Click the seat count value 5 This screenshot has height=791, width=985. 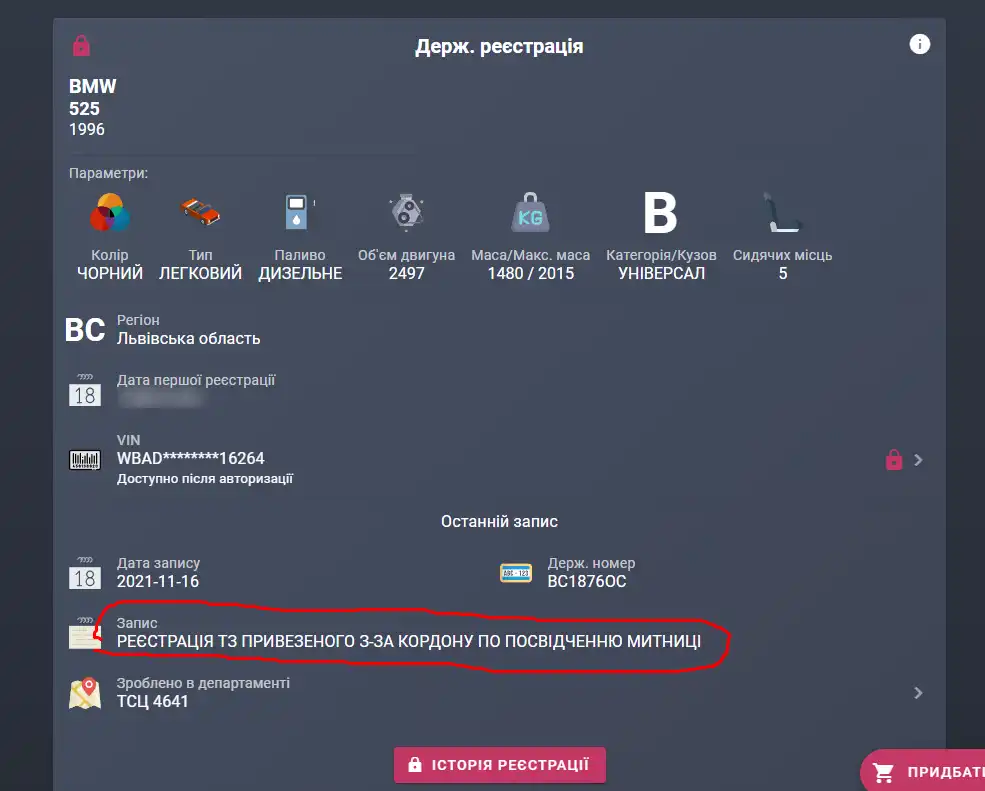tap(783, 273)
